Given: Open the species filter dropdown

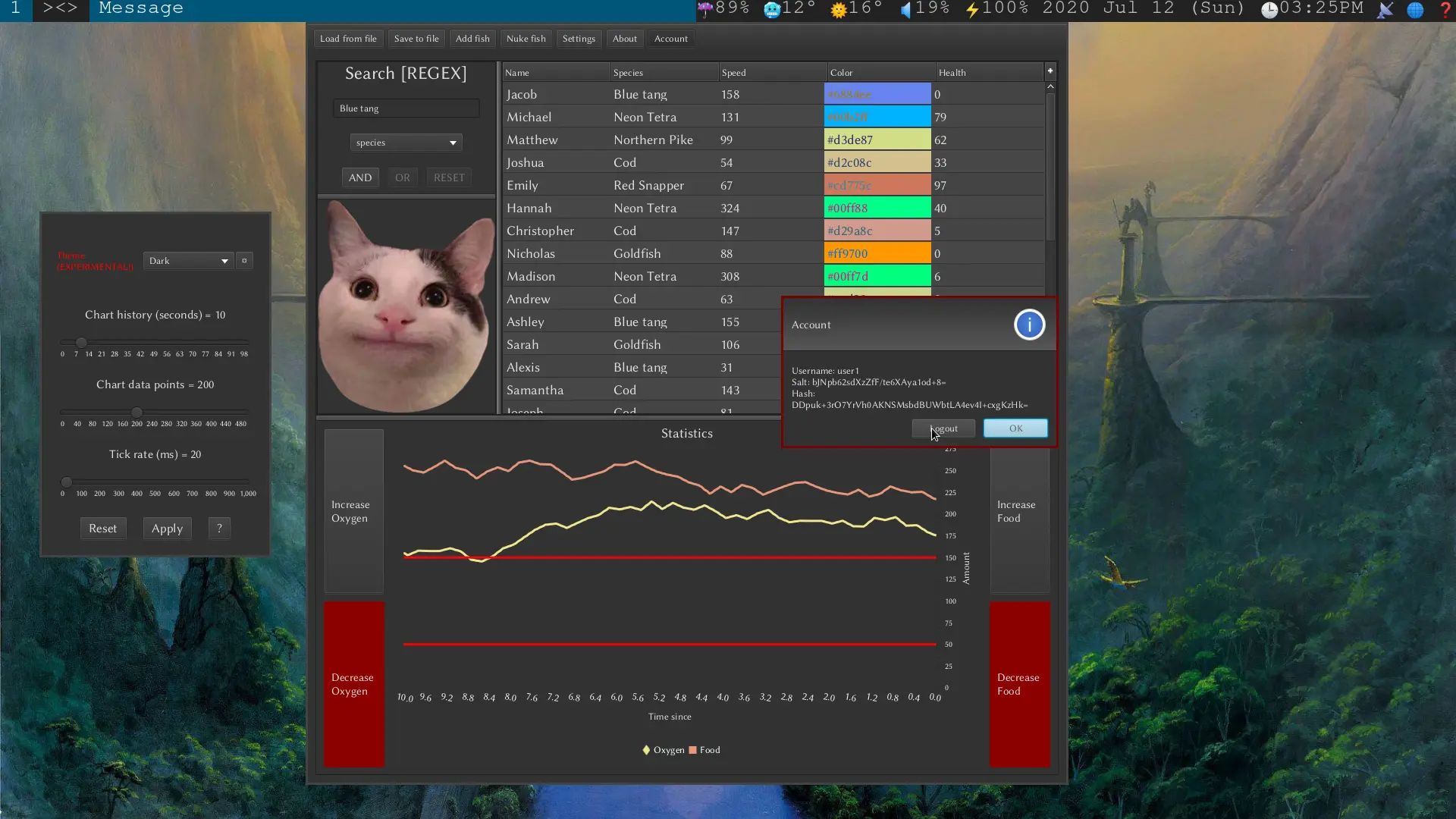Looking at the screenshot, I should click(x=406, y=143).
